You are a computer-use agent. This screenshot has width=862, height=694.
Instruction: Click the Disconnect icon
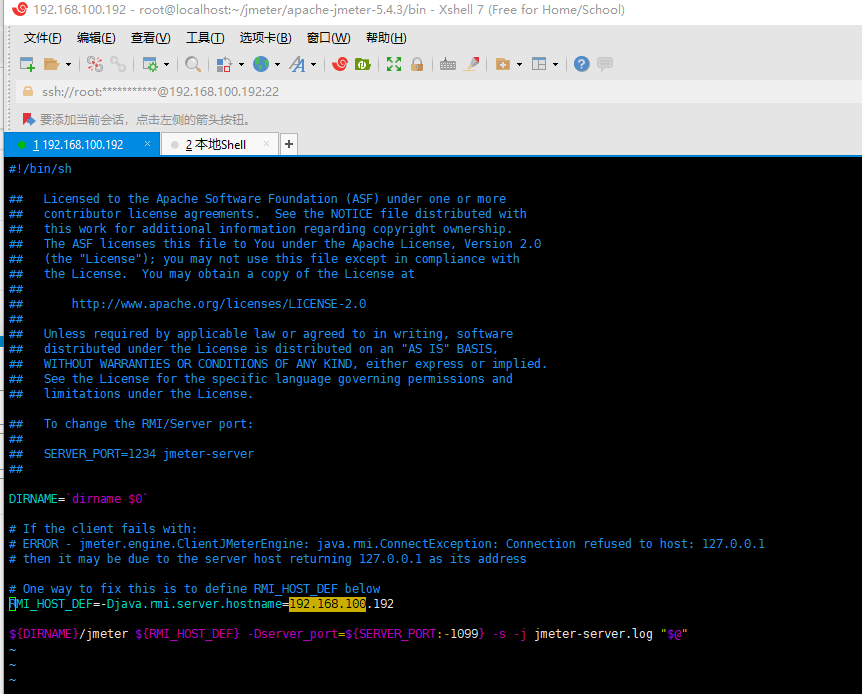pyautogui.click(x=95, y=64)
